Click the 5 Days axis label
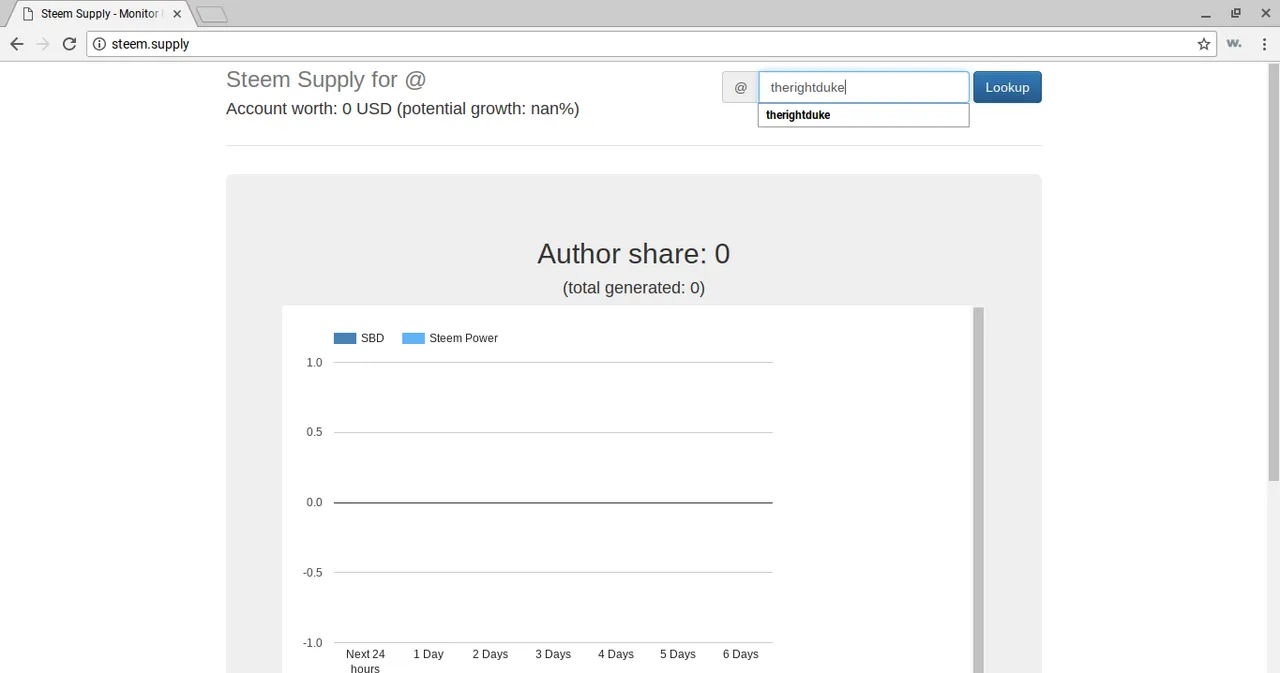 (678, 654)
